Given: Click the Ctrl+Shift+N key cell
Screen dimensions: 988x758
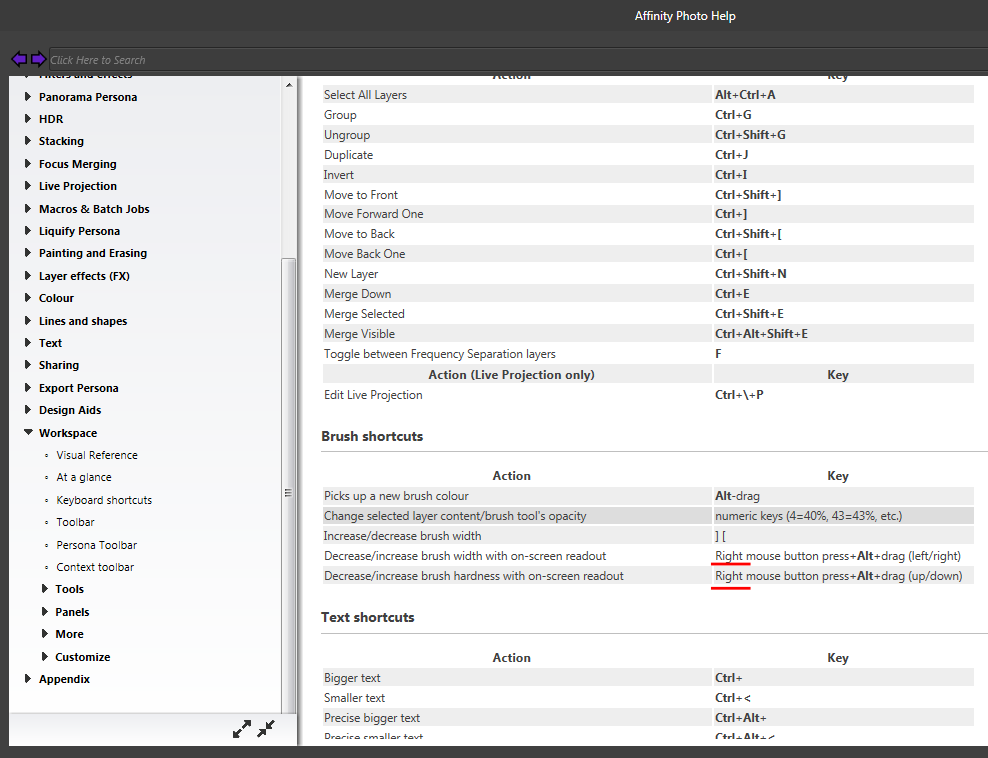Looking at the screenshot, I should [842, 274].
